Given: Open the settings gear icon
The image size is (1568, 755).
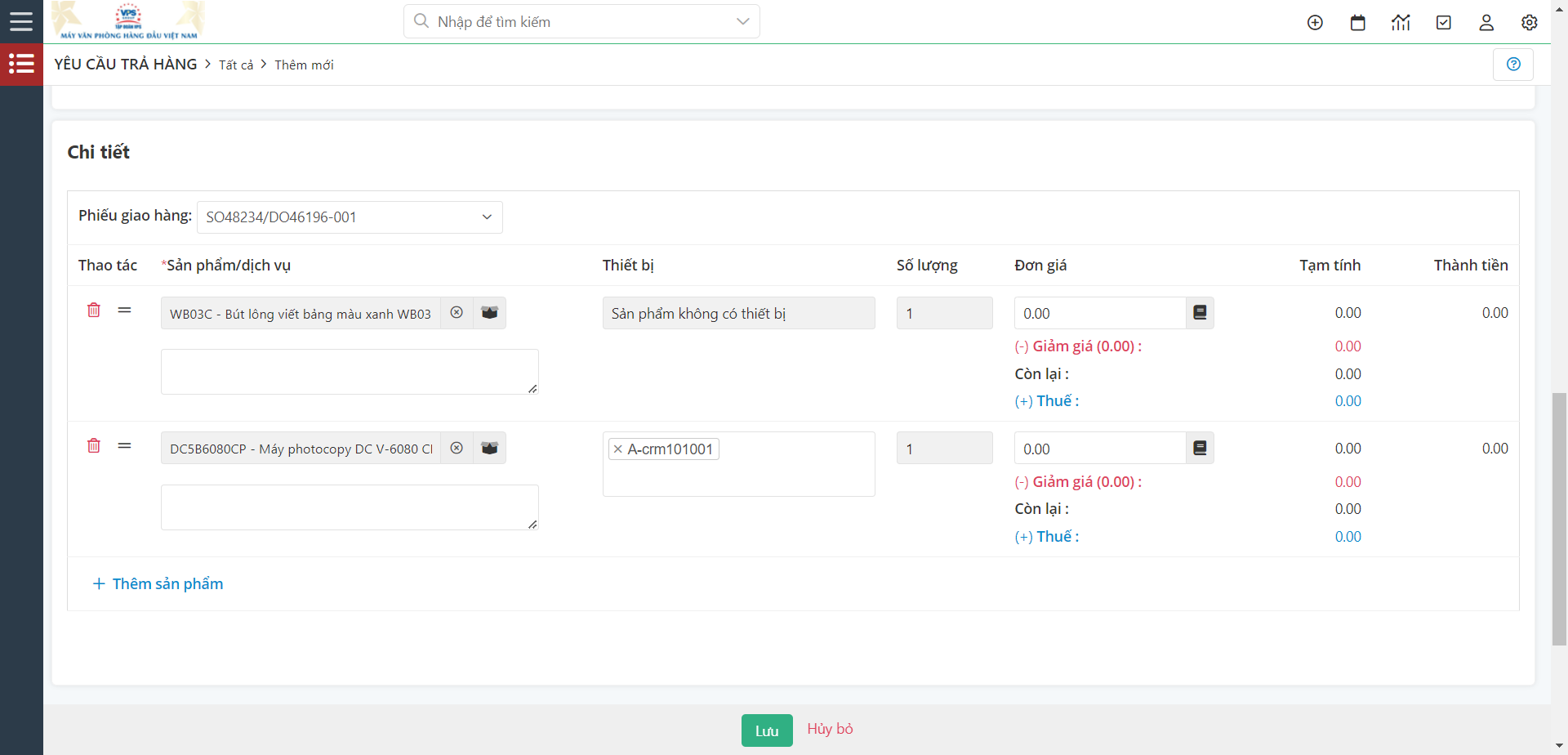Looking at the screenshot, I should 1530,23.
